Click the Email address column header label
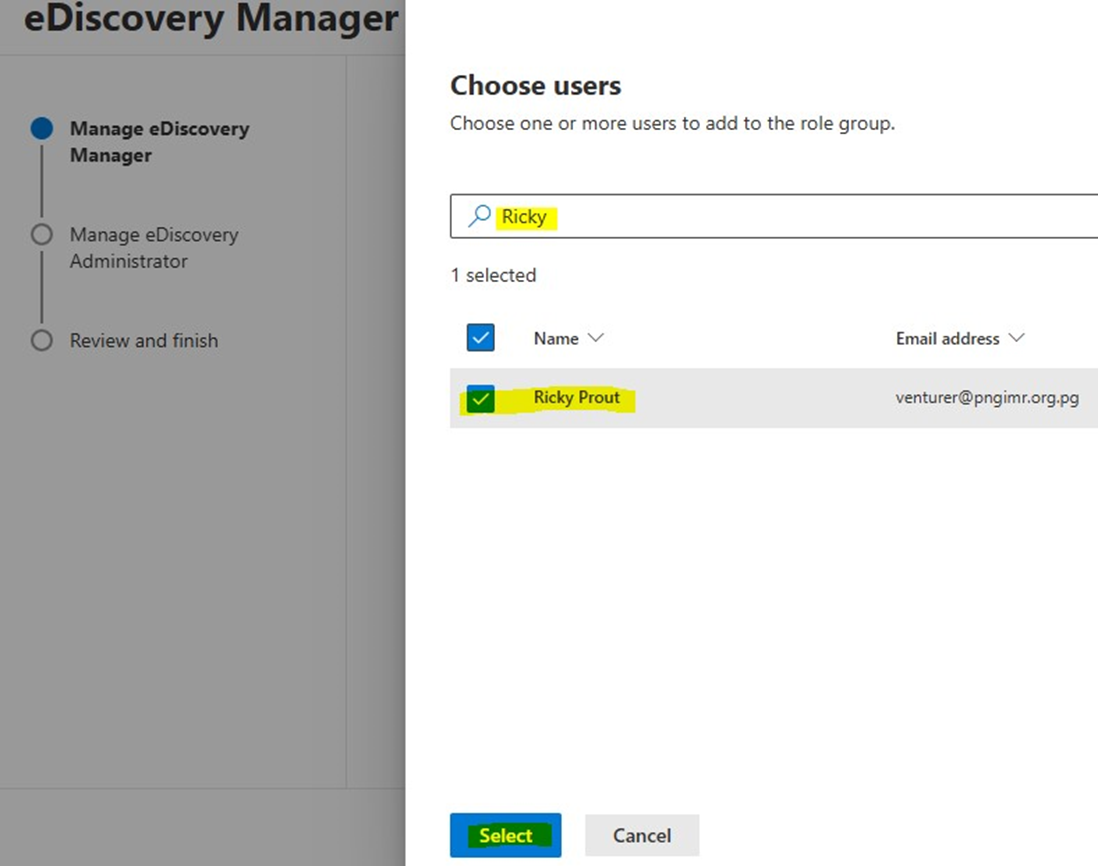Image resolution: width=1098 pixels, height=866 pixels. tap(947, 338)
